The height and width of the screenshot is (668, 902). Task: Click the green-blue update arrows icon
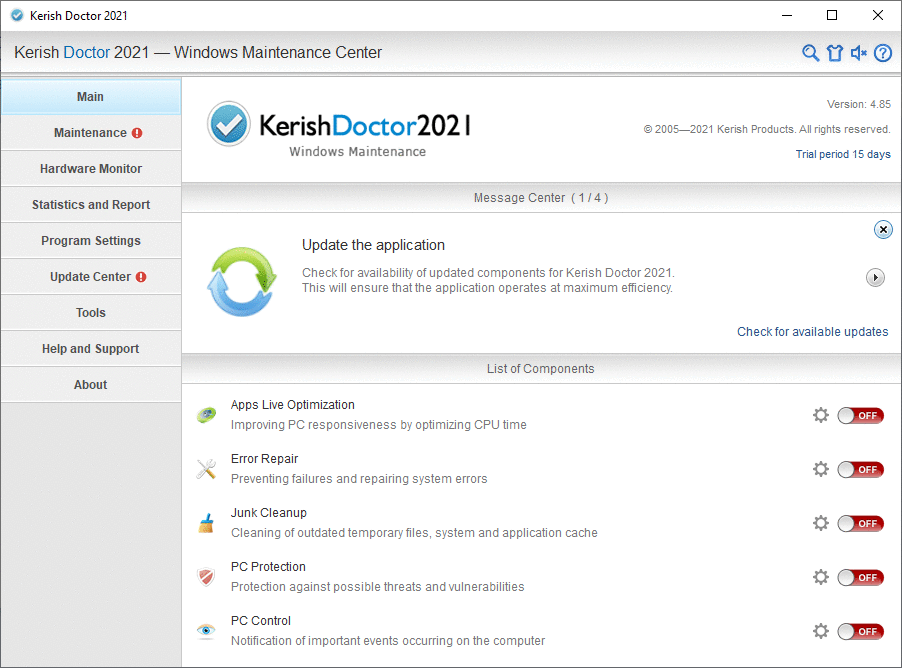click(242, 281)
